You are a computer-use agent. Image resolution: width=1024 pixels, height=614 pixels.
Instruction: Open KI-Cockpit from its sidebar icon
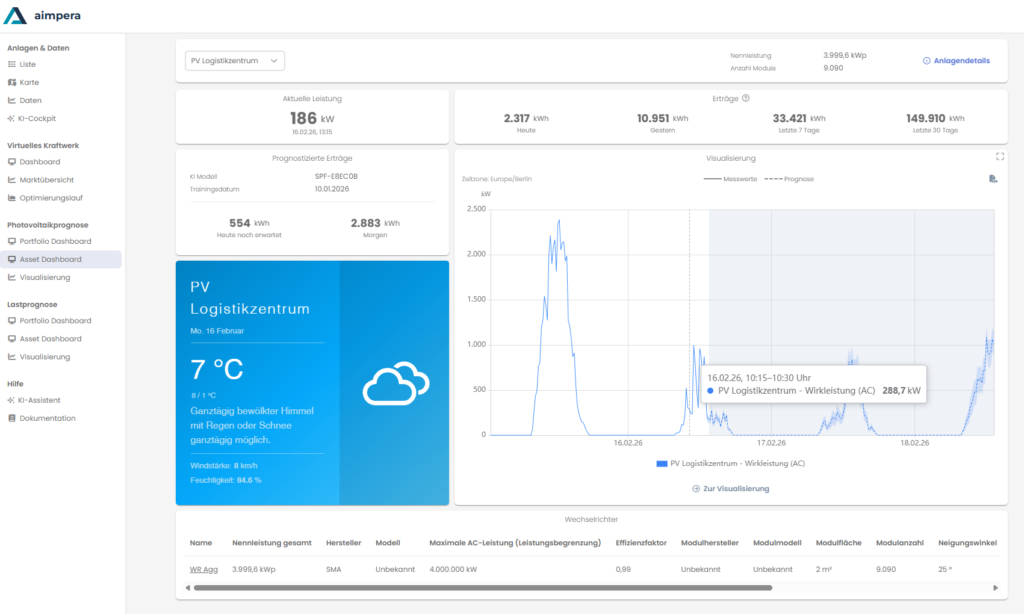click(12, 118)
